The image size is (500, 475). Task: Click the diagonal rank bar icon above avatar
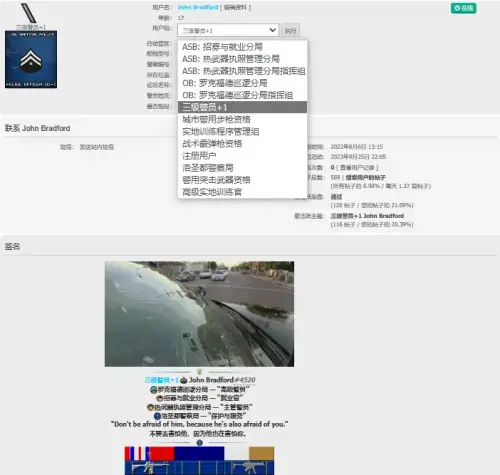29,13
